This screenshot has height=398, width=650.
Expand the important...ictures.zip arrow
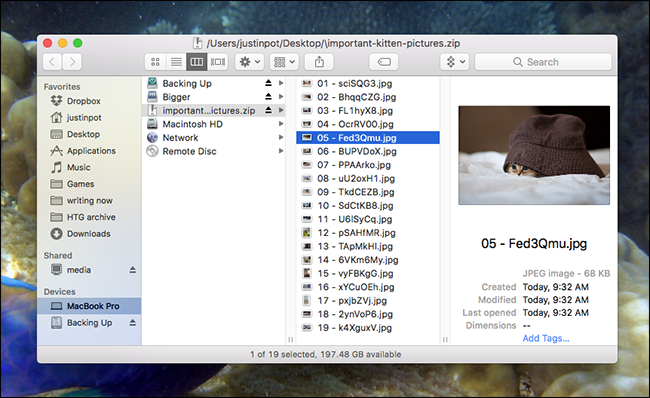point(281,110)
